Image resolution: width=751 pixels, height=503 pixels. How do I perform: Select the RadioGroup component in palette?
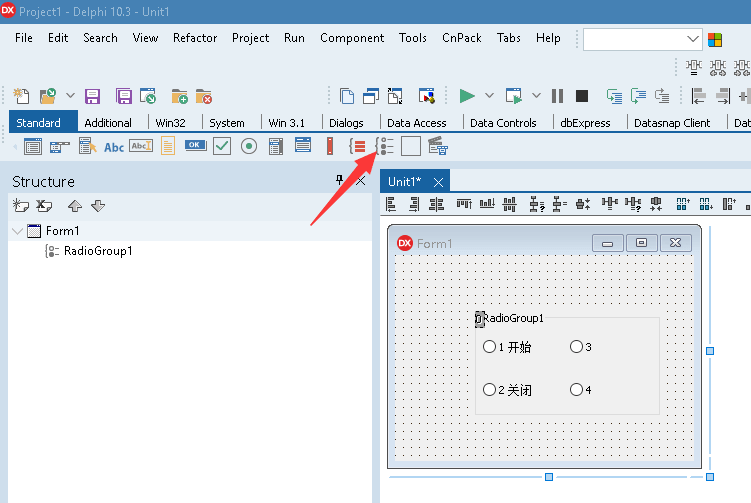click(385, 146)
